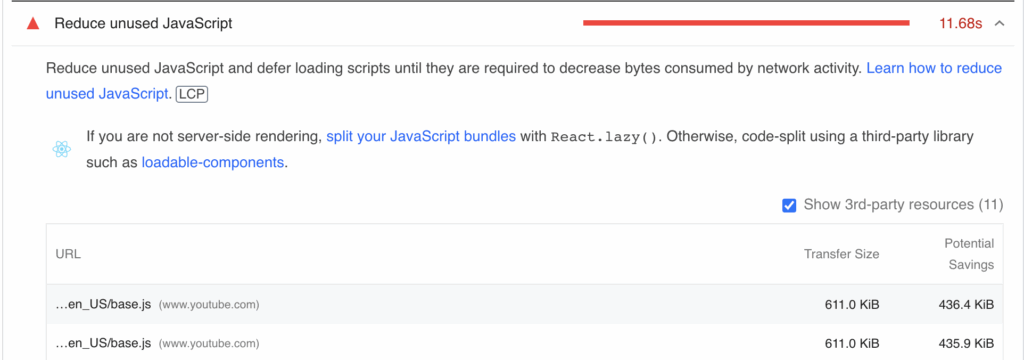Click the Reduce unused JavaScript audit title

(x=143, y=24)
